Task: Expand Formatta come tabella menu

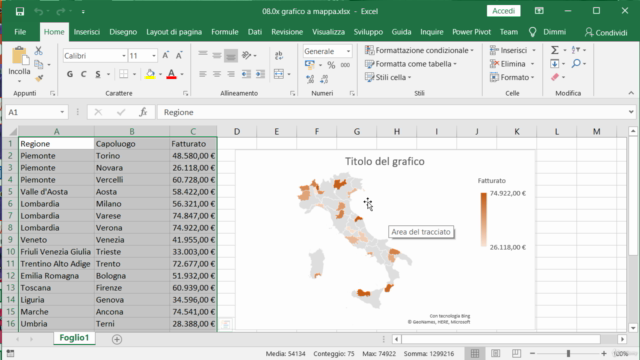Action: click(x=411, y=64)
